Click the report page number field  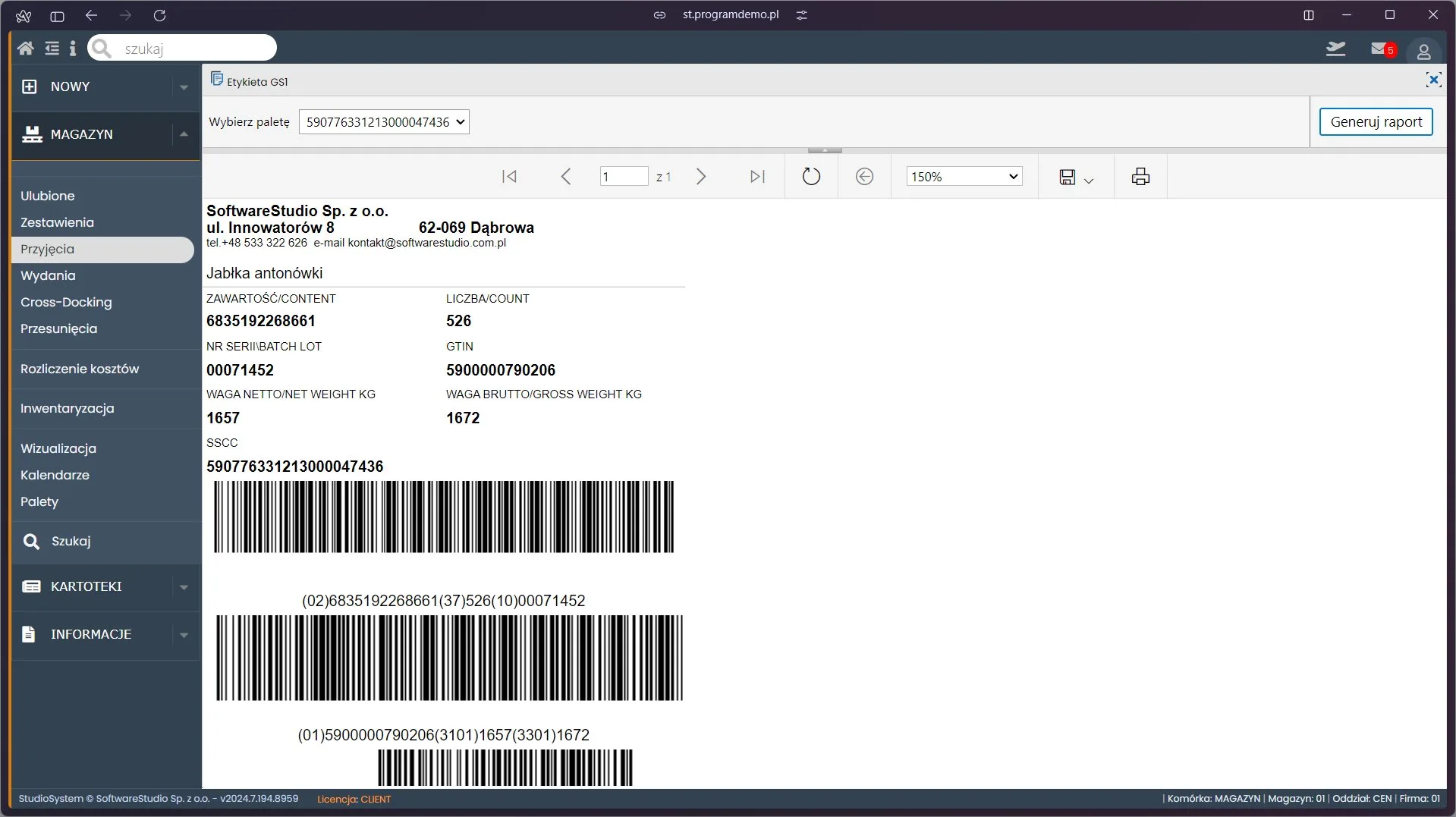(x=624, y=177)
